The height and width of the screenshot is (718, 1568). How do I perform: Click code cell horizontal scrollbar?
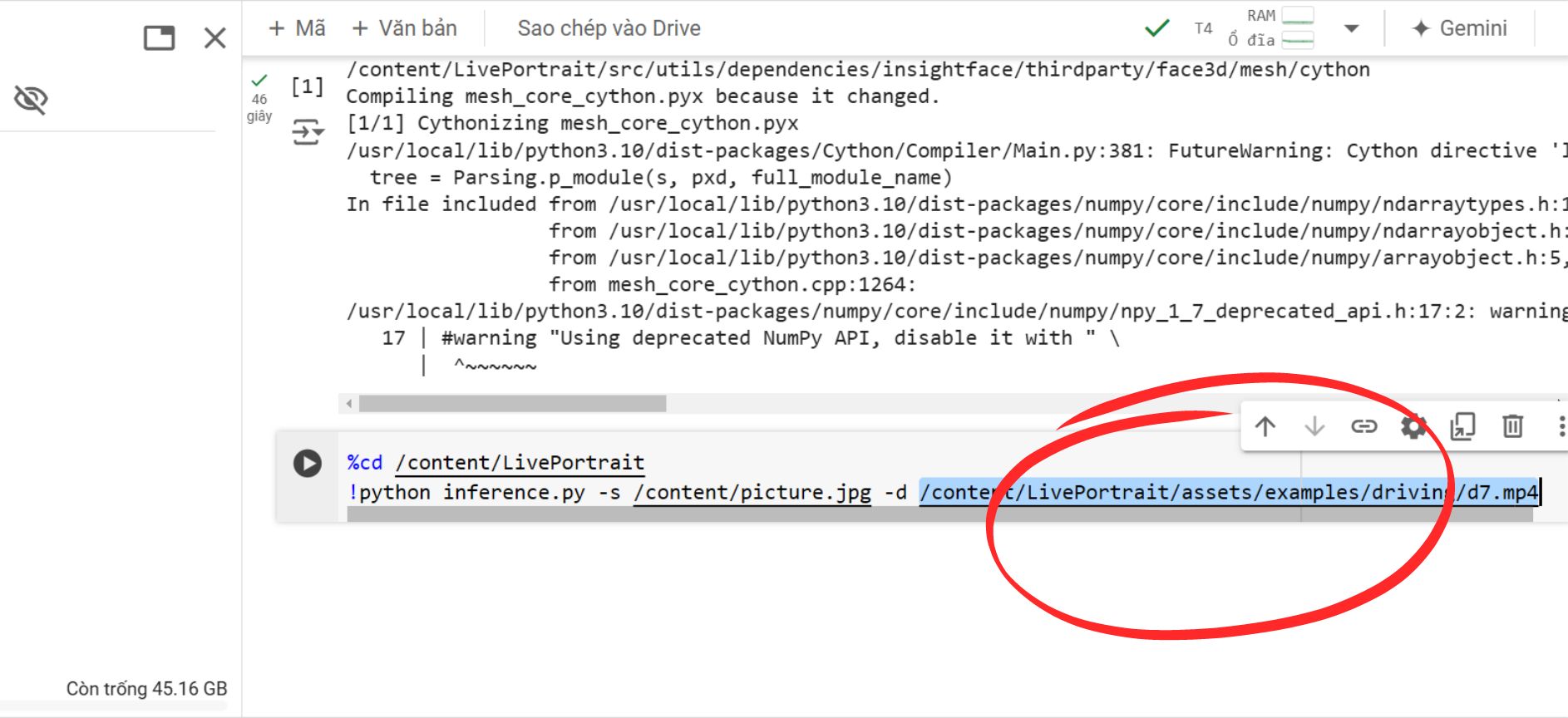click(939, 515)
